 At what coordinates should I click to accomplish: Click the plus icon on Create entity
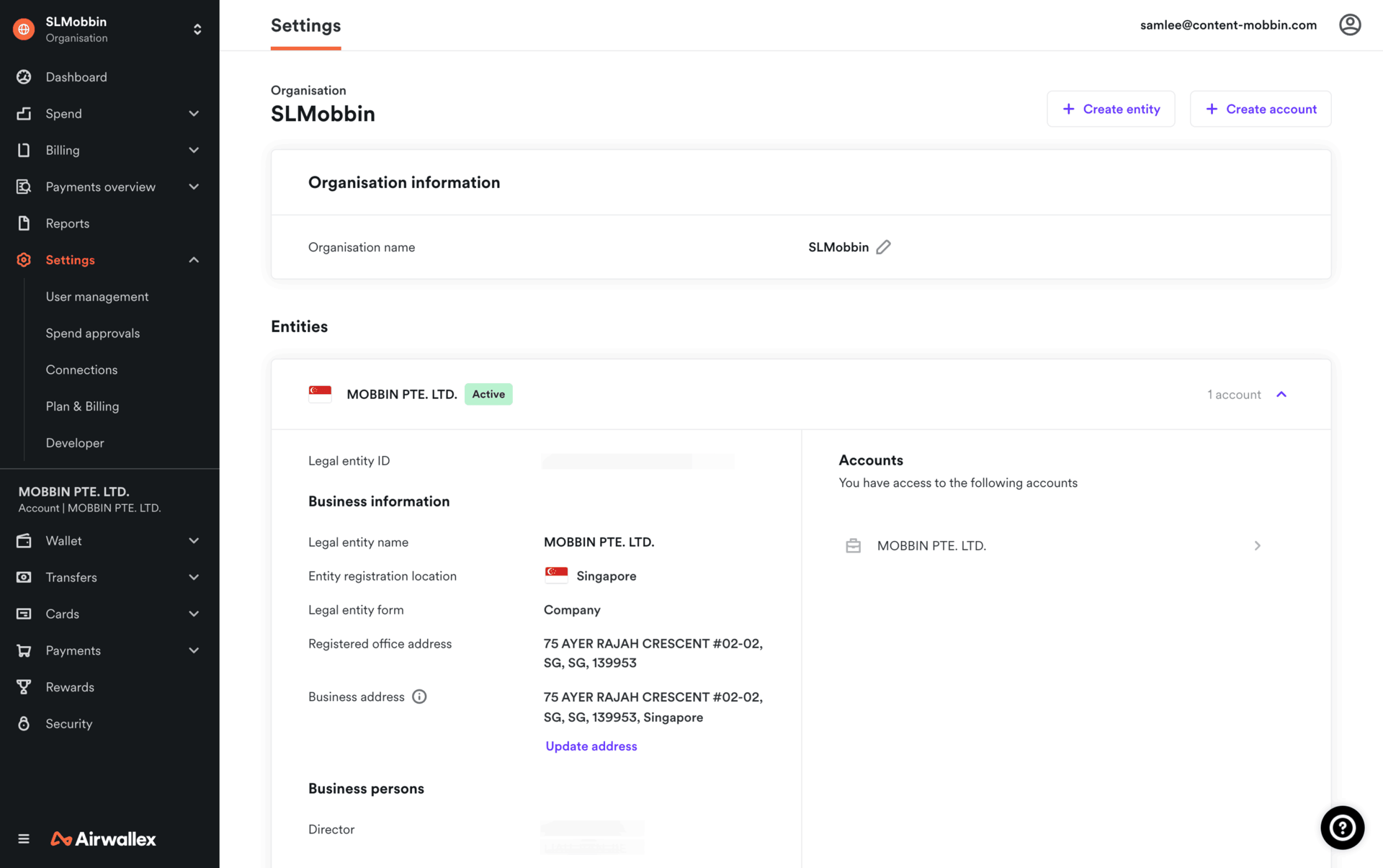click(x=1069, y=109)
